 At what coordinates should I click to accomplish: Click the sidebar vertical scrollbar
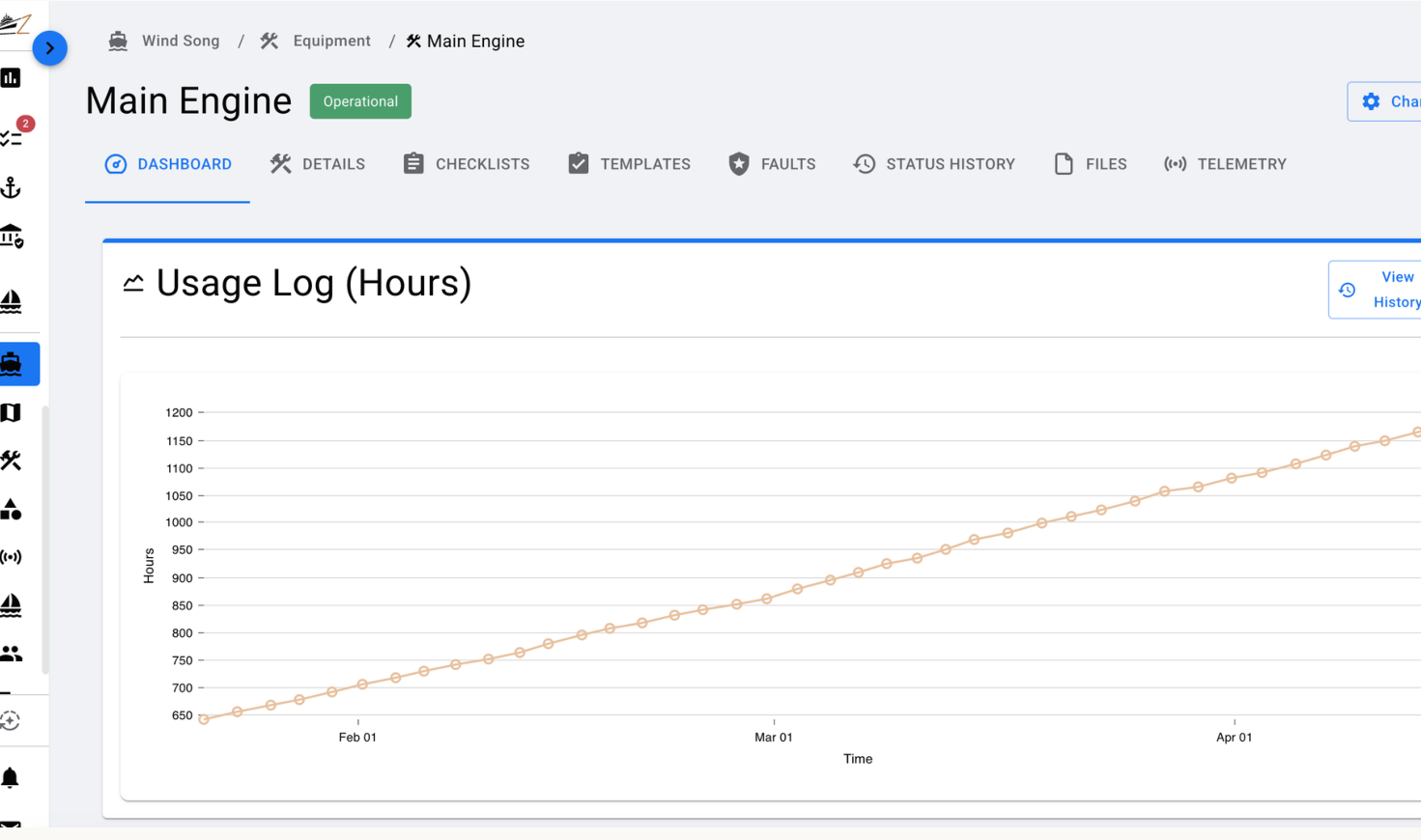44,539
